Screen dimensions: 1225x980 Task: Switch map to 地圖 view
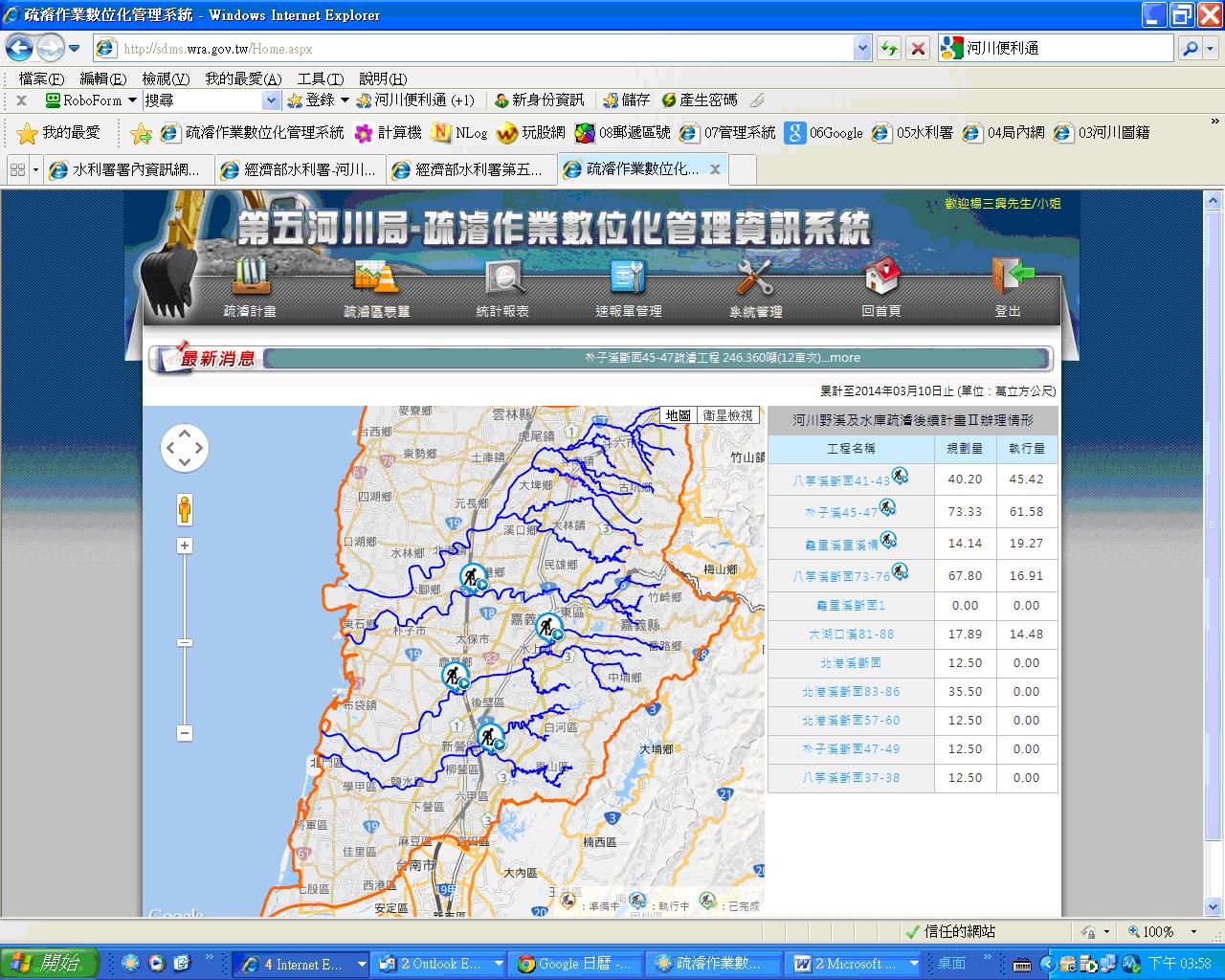678,415
